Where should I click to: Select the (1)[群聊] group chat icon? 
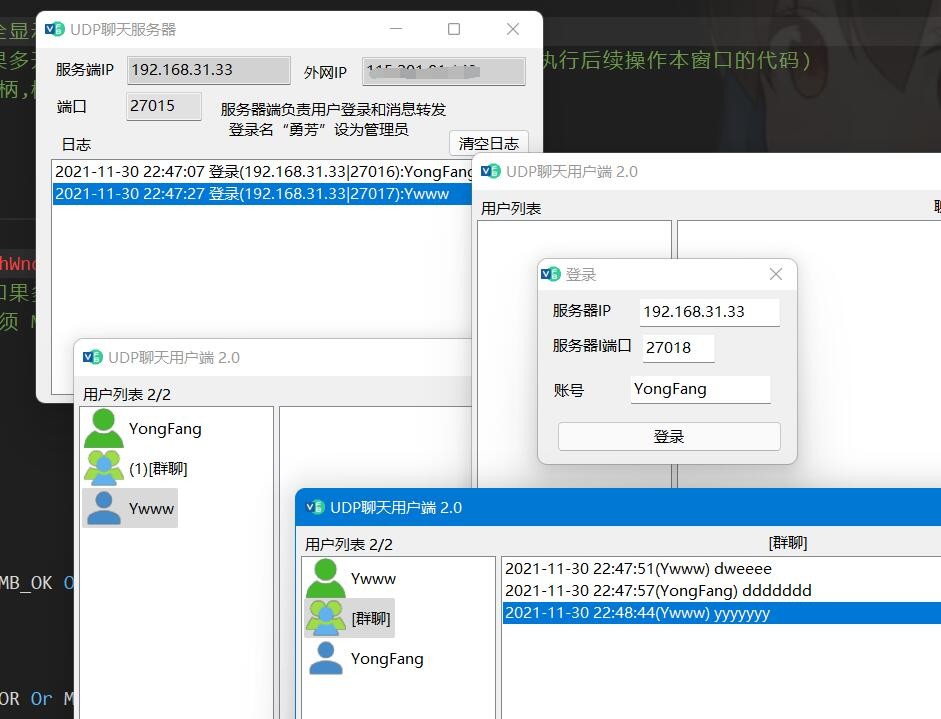(103, 468)
